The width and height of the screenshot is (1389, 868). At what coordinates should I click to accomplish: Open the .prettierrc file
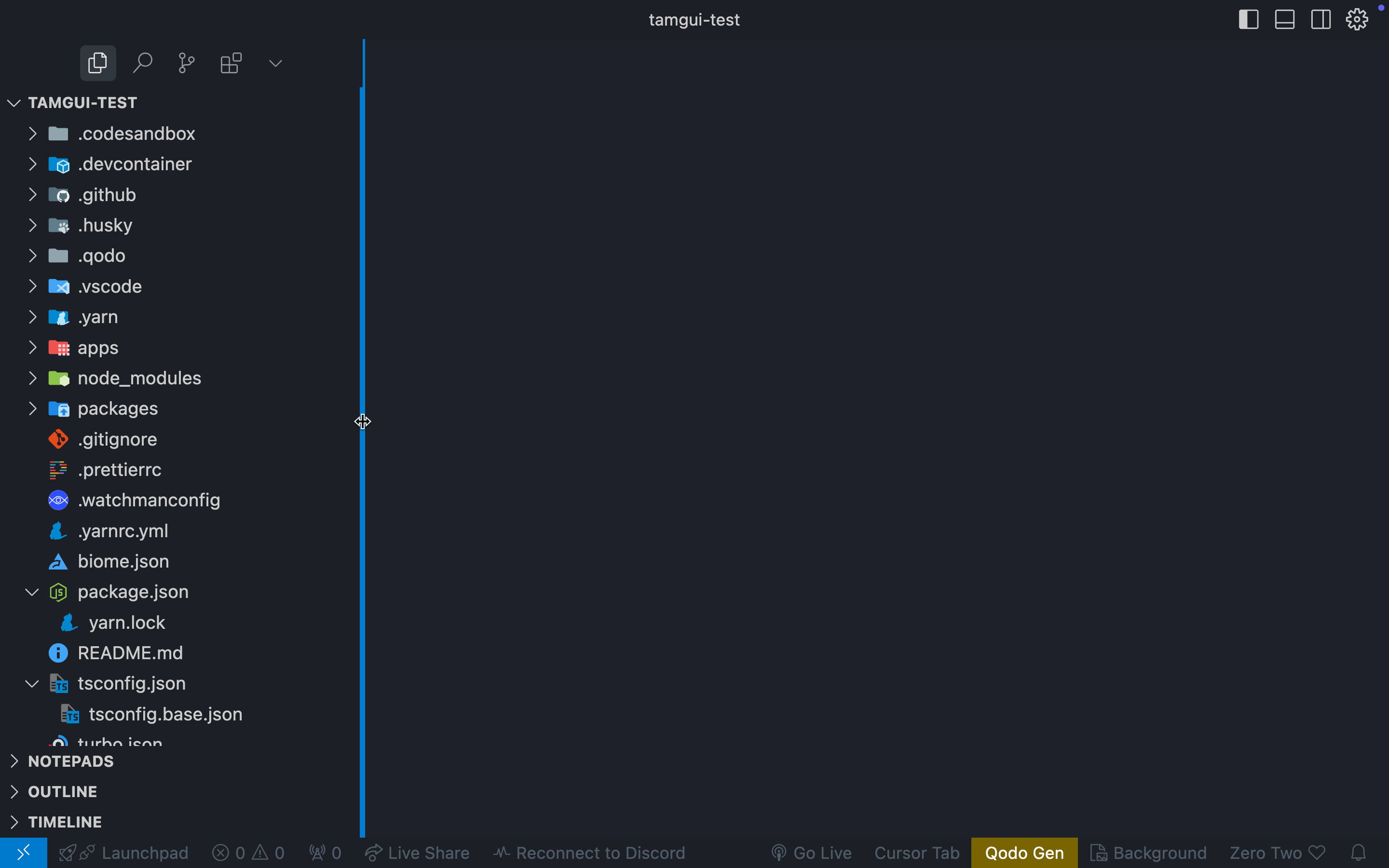[120, 470]
